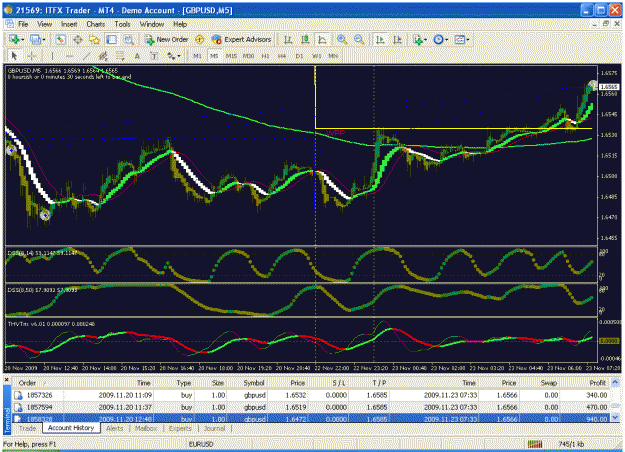Select the Horizontal Line drawing tool

point(69,56)
